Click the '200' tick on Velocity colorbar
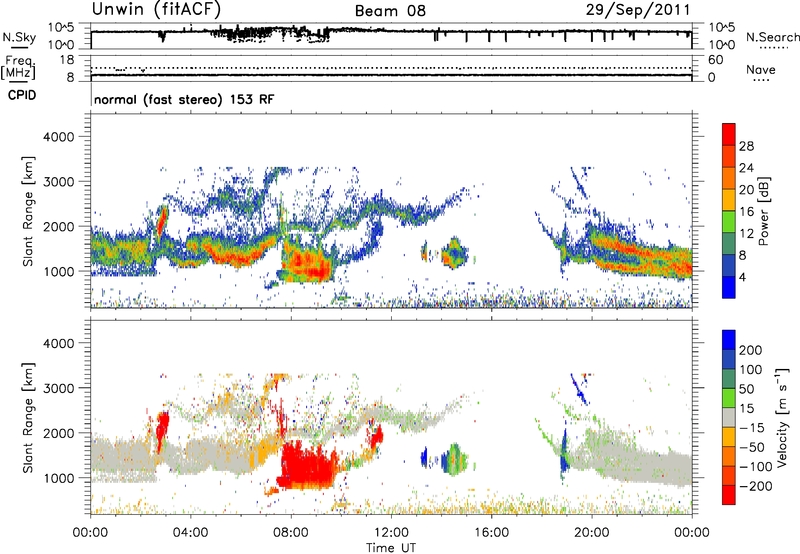This screenshot has width=800, height=554. click(751, 350)
